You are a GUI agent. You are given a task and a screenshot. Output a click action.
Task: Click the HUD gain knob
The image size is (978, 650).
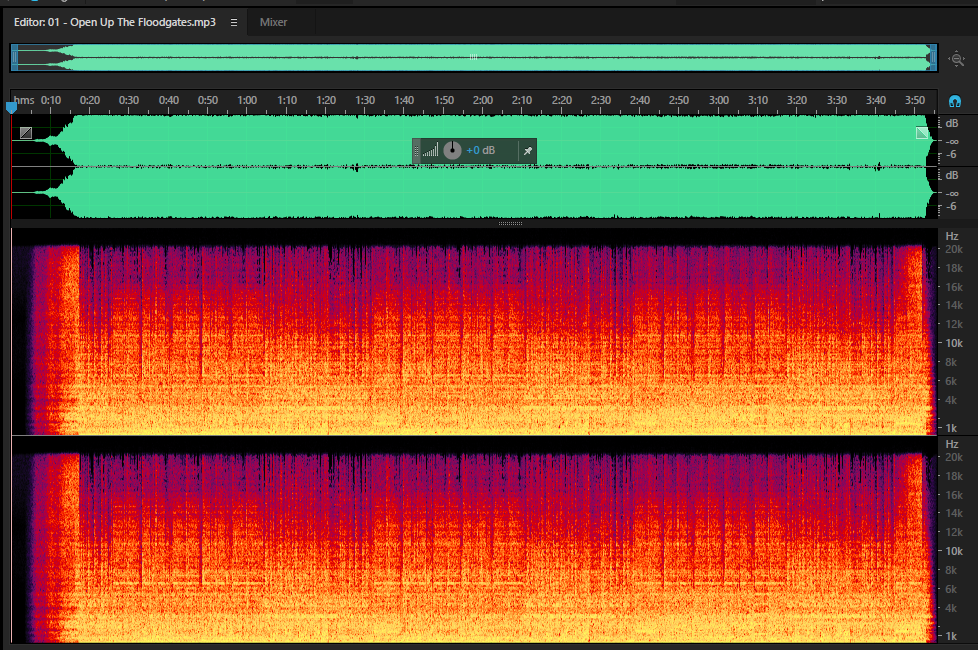(452, 150)
